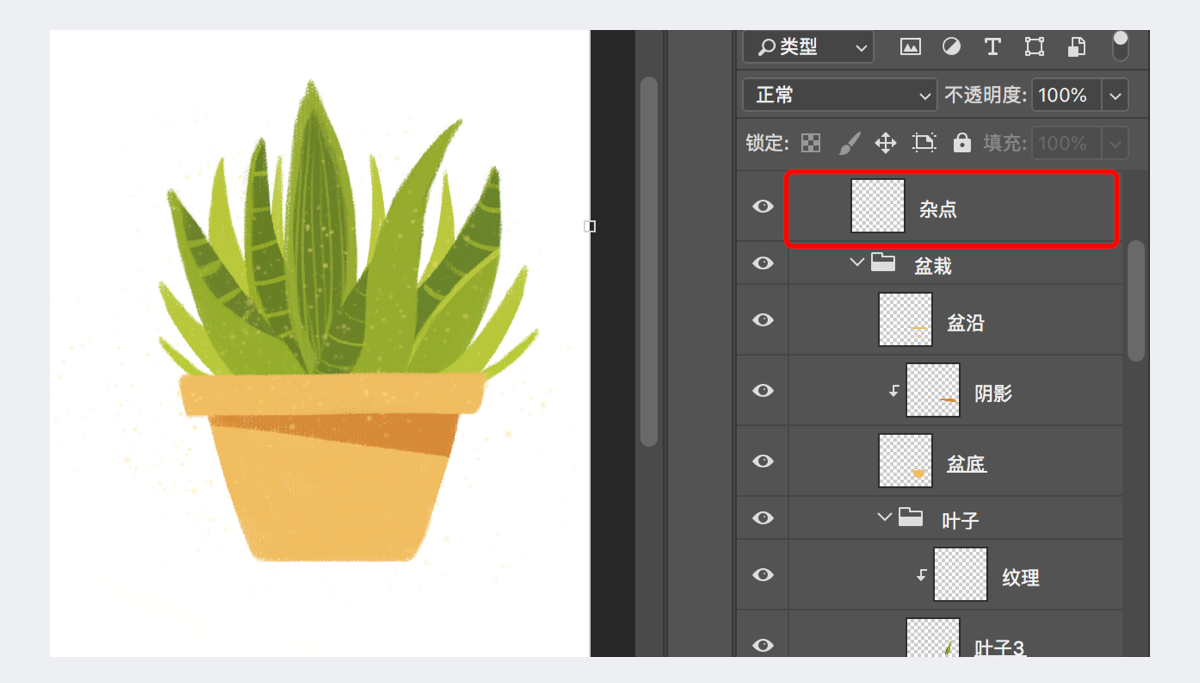Screen dimensions: 1200x683
Task: Collapse the 盆栽 group chevron
Action: [x=856, y=263]
